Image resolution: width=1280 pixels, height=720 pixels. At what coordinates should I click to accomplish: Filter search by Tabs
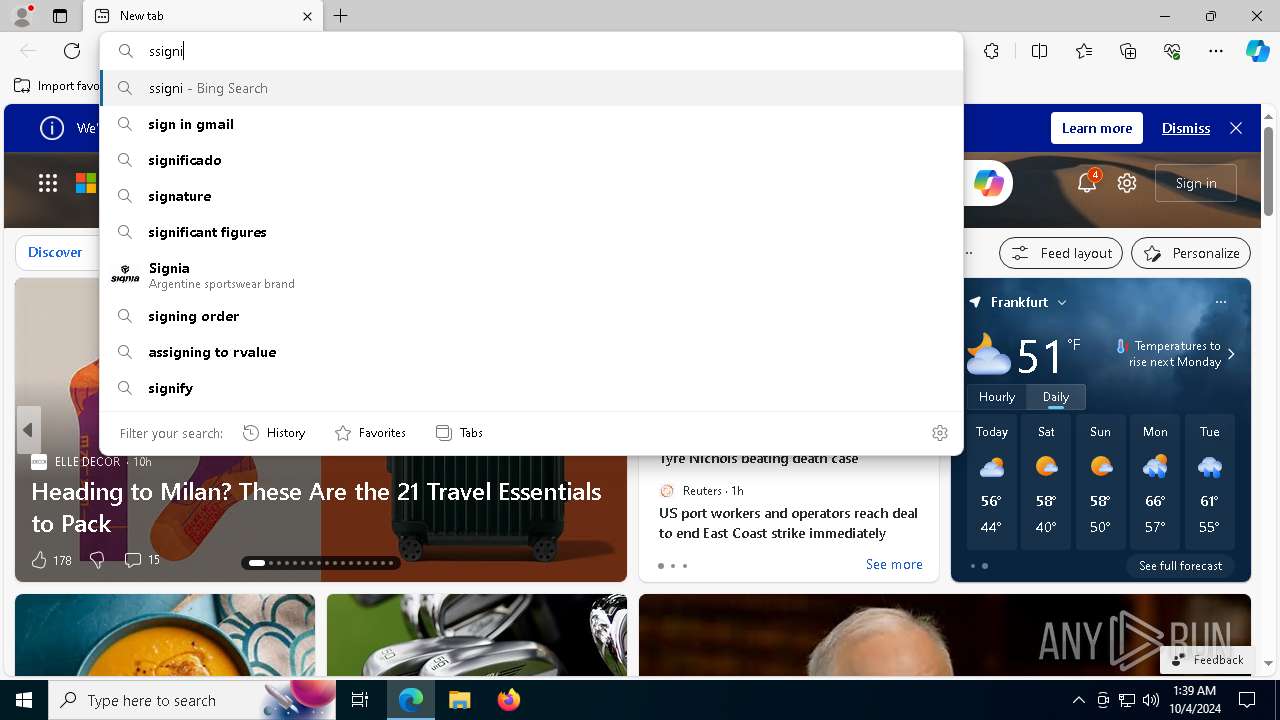459,433
